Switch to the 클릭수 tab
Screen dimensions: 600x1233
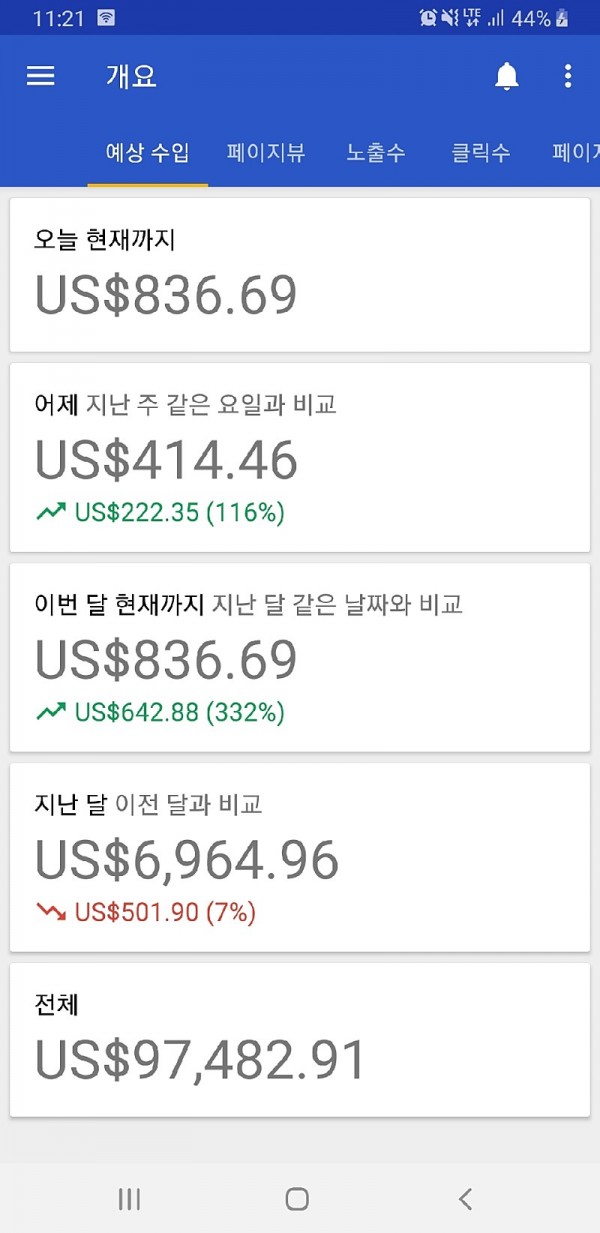(x=481, y=153)
